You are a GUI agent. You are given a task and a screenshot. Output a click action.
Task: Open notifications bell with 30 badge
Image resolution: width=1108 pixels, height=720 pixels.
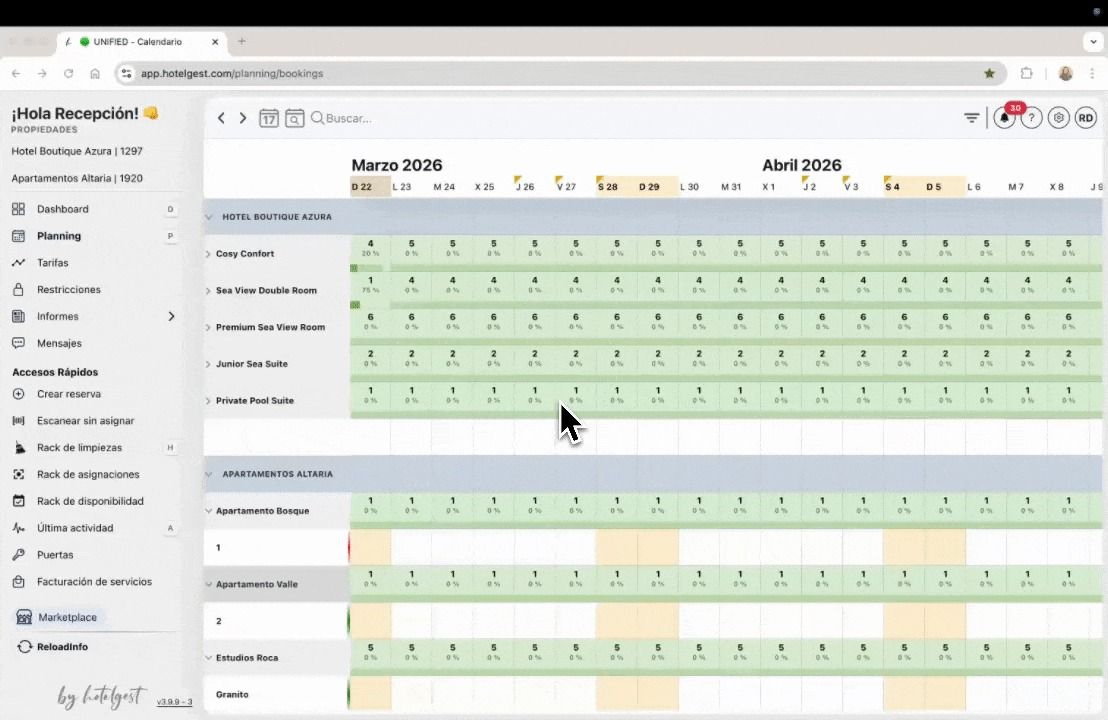coord(1005,118)
